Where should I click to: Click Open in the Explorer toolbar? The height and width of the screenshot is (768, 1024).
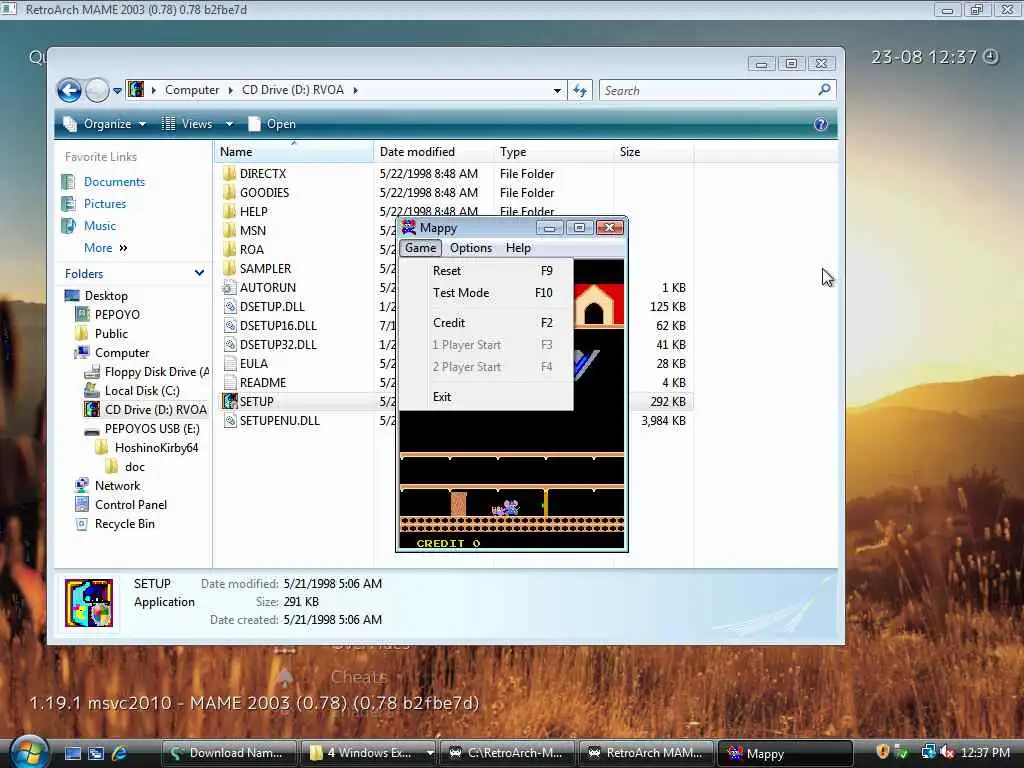[272, 123]
